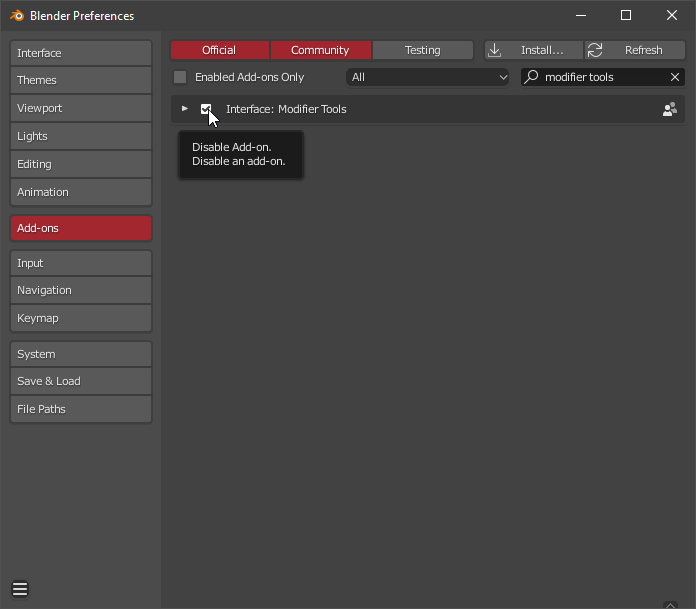This screenshot has width=696, height=609.
Task: Check Enabled Add-ons Only box
Action: 180,77
